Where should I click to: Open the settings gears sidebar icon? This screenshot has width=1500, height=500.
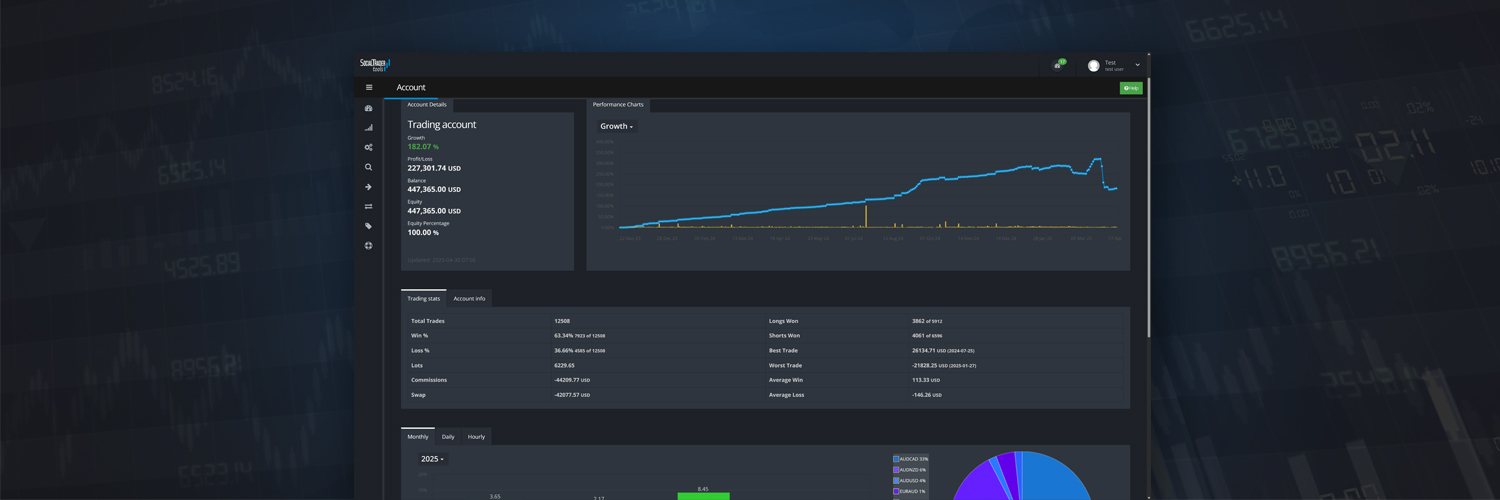click(x=369, y=147)
